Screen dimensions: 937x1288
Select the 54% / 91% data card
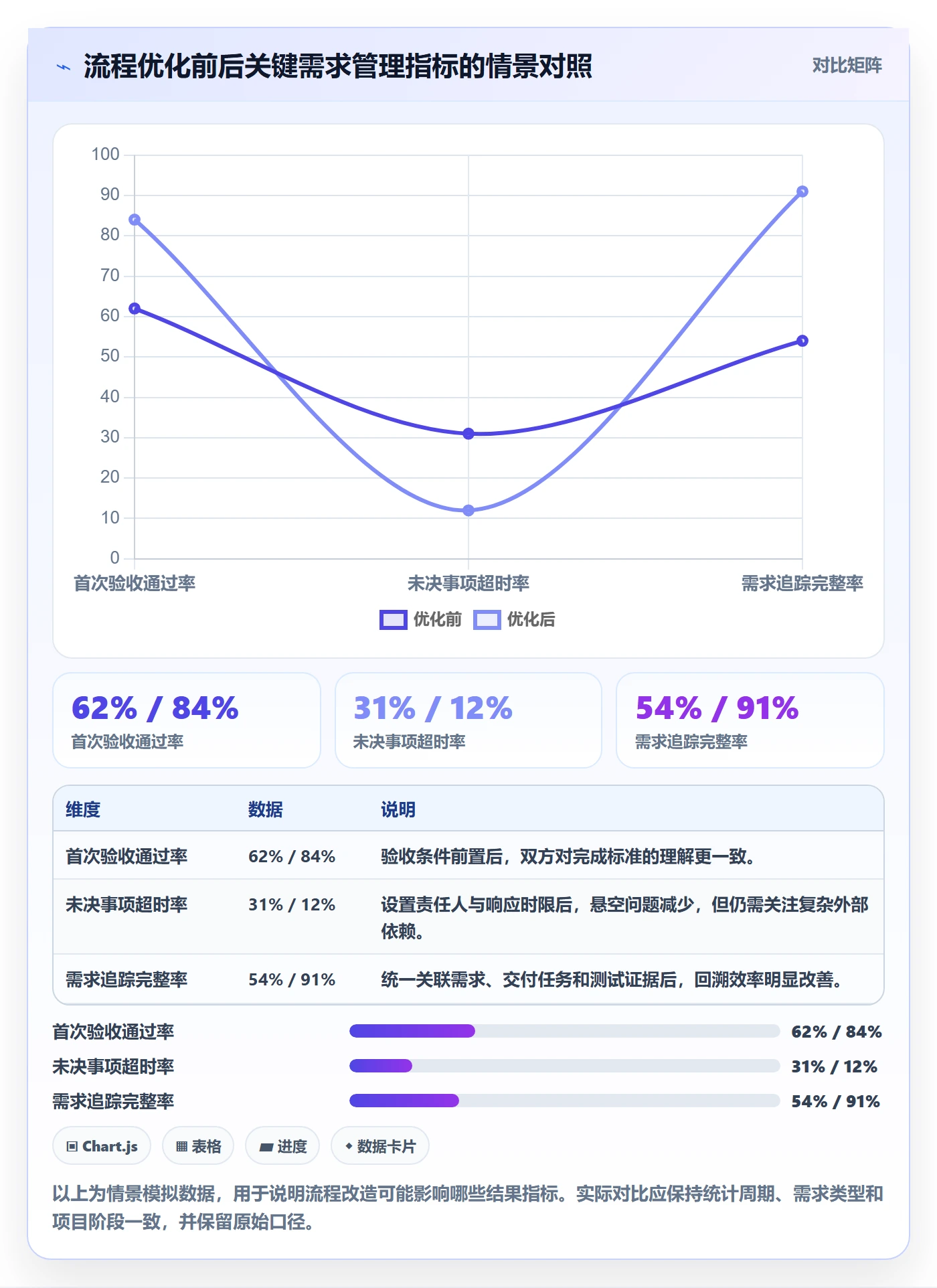(750, 720)
